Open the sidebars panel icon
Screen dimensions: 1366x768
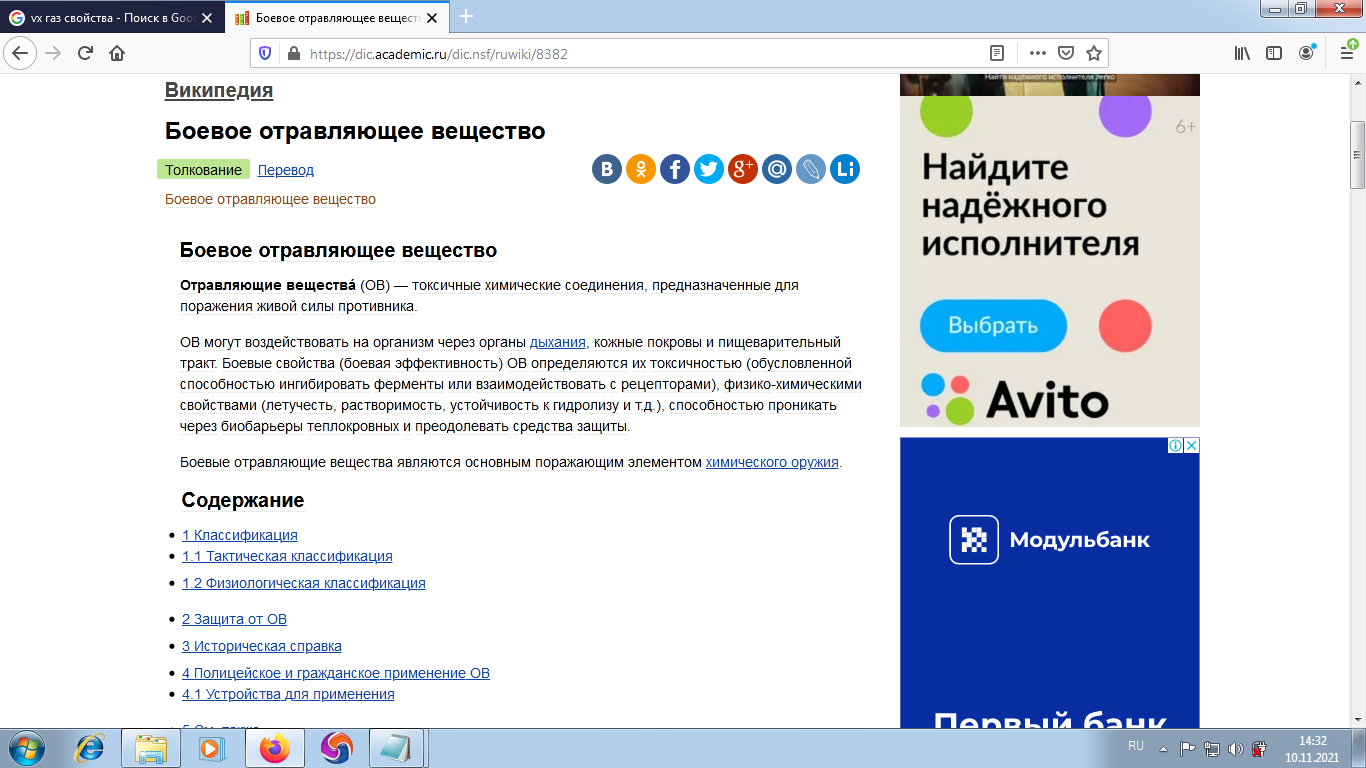coord(1272,53)
